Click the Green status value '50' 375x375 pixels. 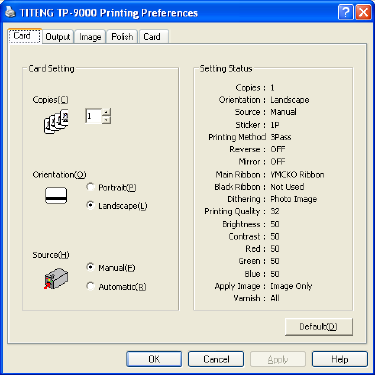275,261
